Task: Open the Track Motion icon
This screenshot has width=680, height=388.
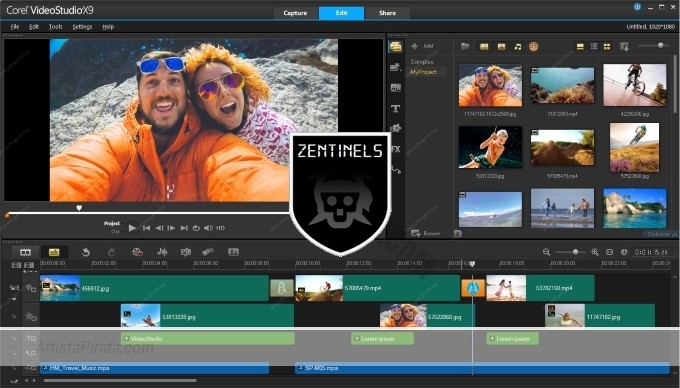Action: click(208, 252)
